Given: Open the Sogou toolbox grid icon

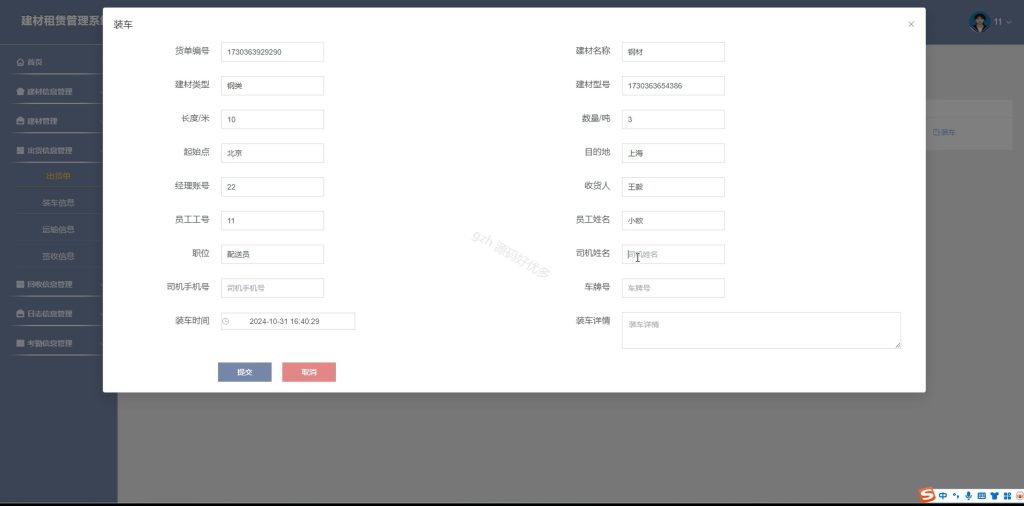Looking at the screenshot, I should (1008, 496).
